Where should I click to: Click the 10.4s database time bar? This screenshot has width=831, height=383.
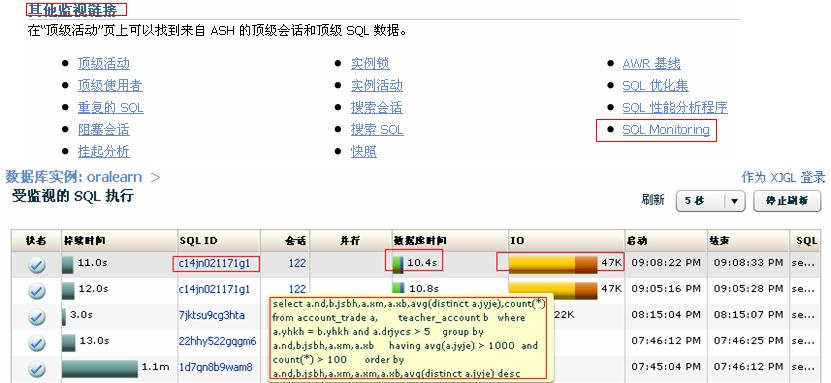point(398,264)
